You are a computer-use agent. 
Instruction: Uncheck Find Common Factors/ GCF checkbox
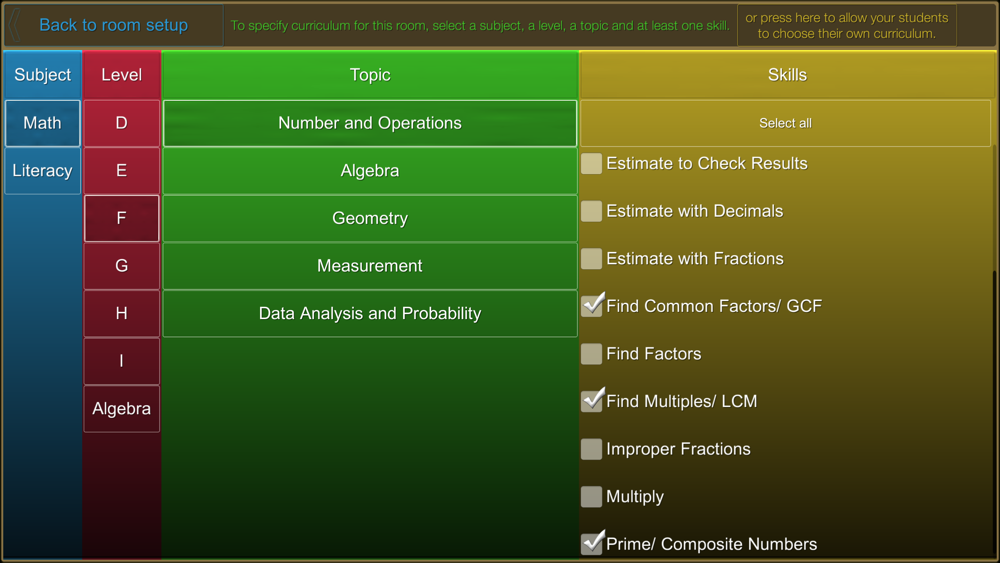[592, 306]
